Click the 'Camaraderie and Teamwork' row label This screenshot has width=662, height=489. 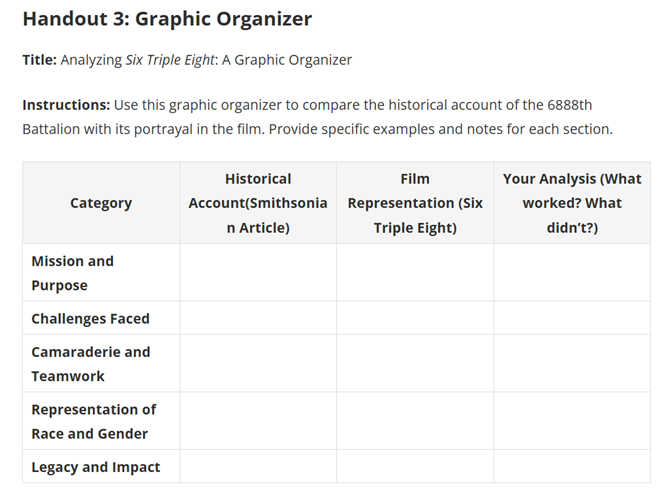pyautogui.click(x=90, y=364)
